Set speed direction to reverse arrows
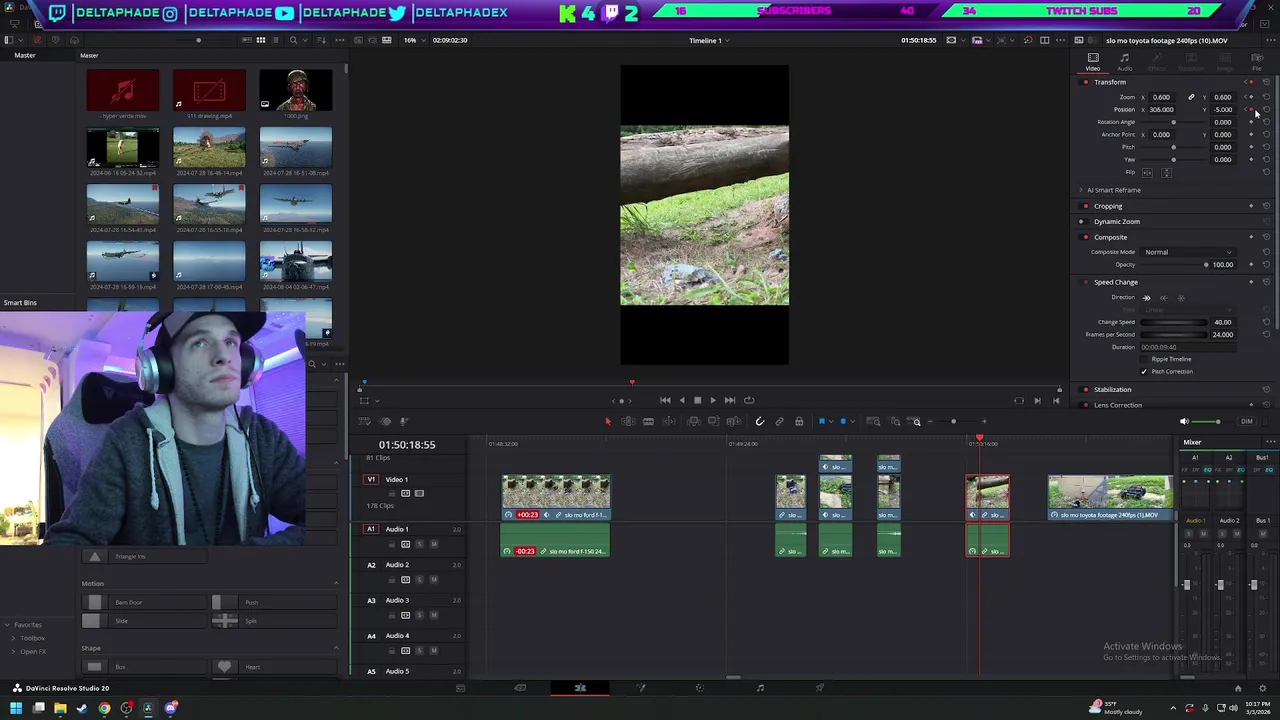 click(x=1163, y=297)
